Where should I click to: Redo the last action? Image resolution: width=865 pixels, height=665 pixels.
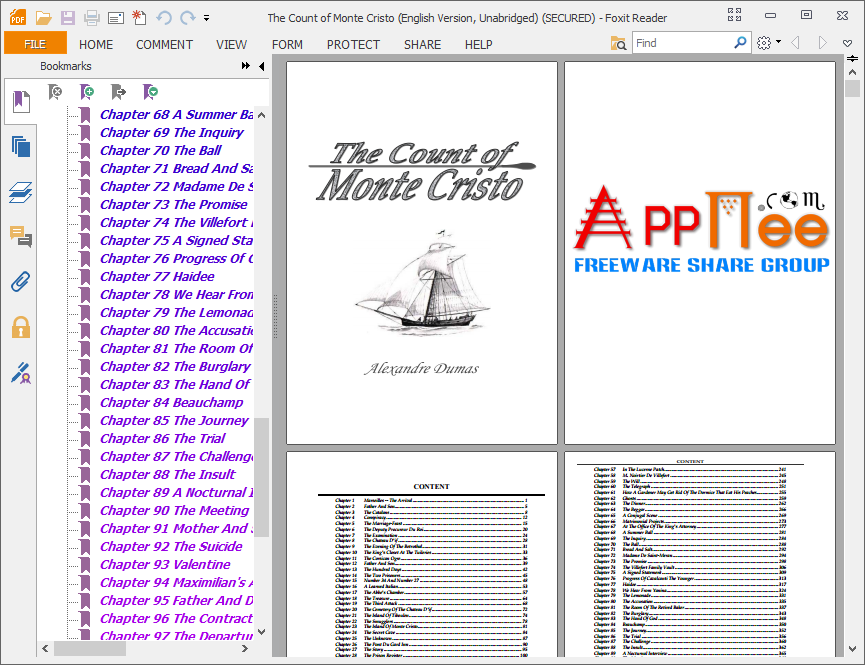click(x=188, y=18)
